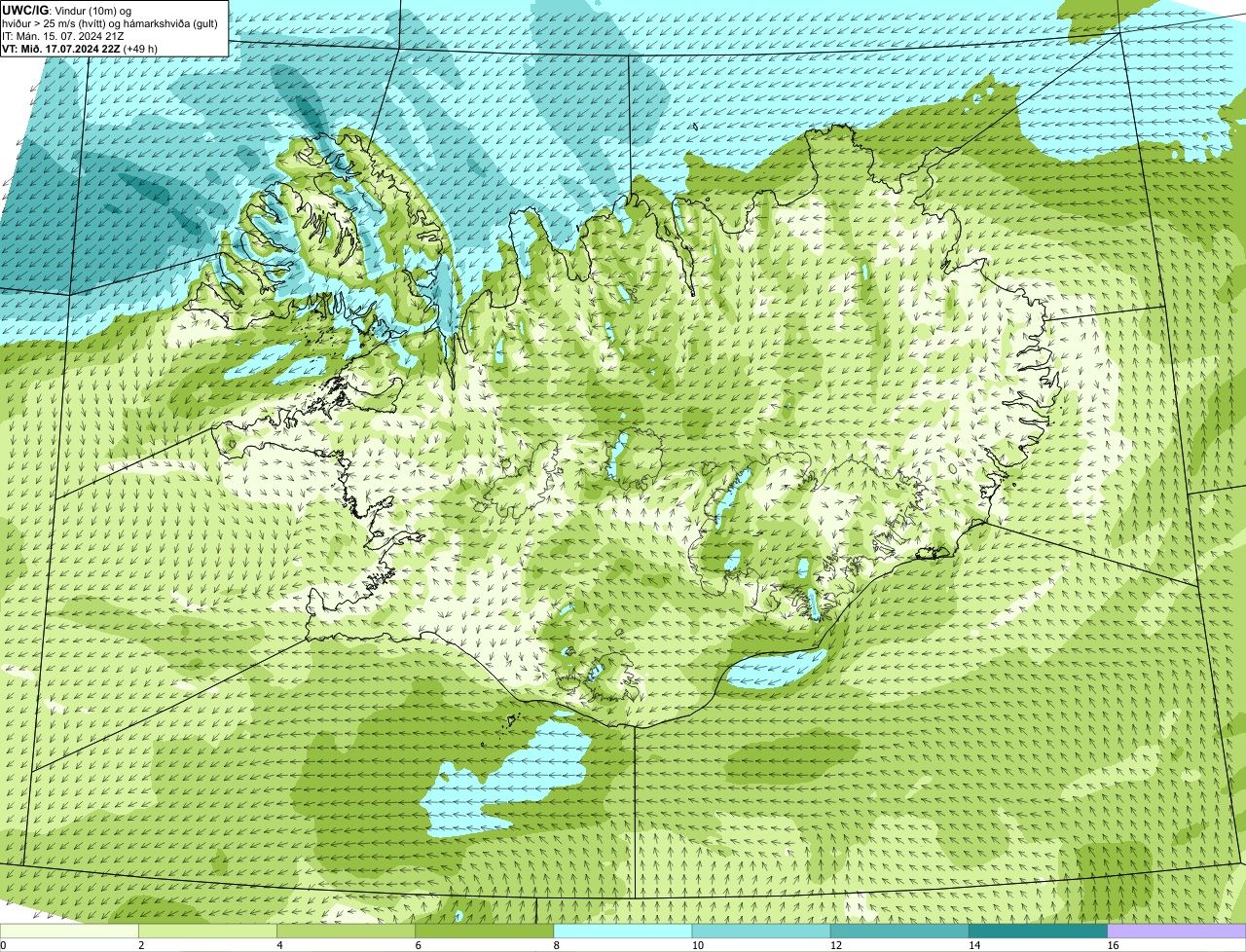This screenshot has width=1246, height=952.
Task: Click the legend scale label '16'
Action: coord(1113,945)
